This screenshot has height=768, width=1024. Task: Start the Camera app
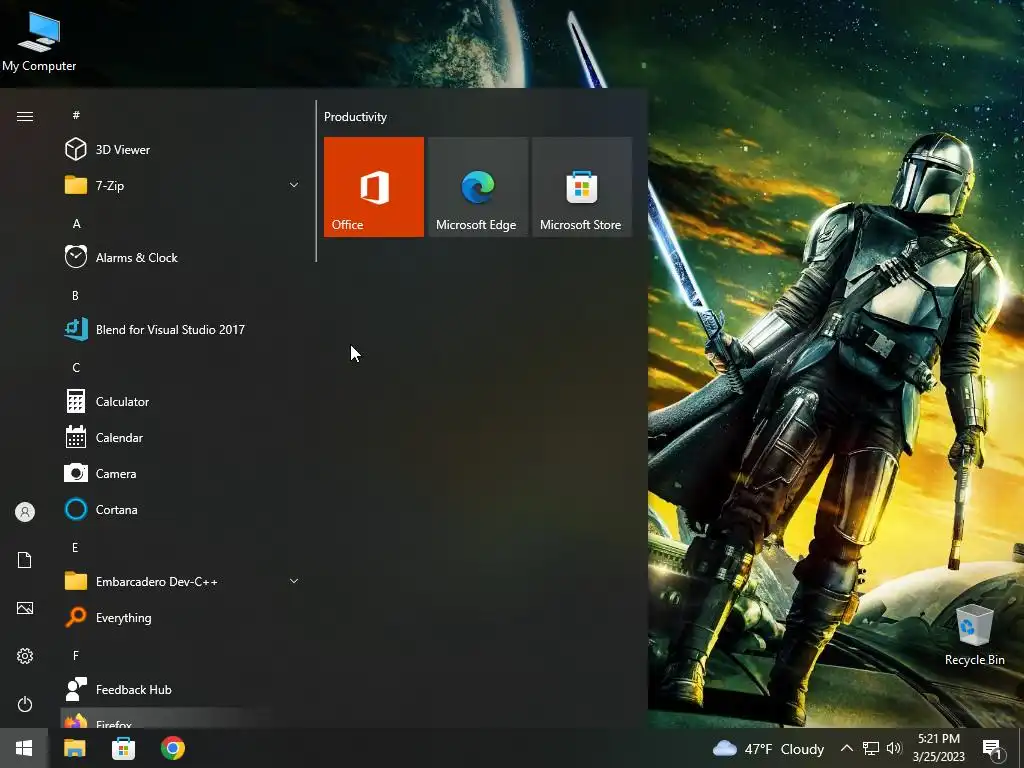click(182, 473)
